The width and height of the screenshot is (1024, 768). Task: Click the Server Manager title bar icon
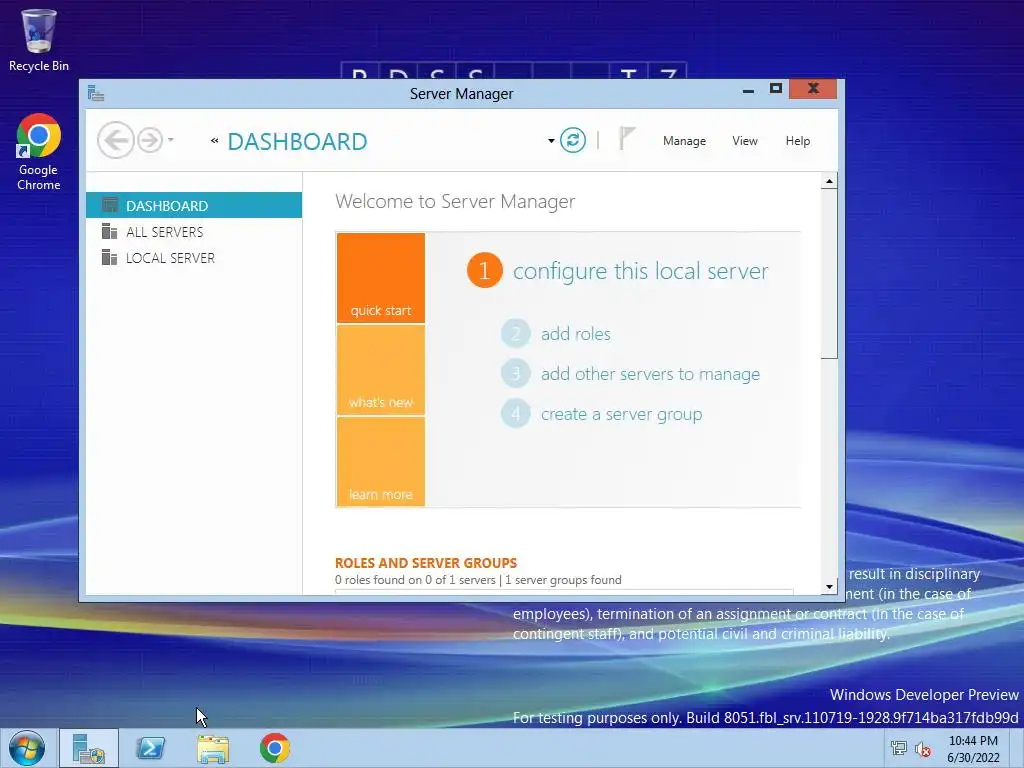96,93
